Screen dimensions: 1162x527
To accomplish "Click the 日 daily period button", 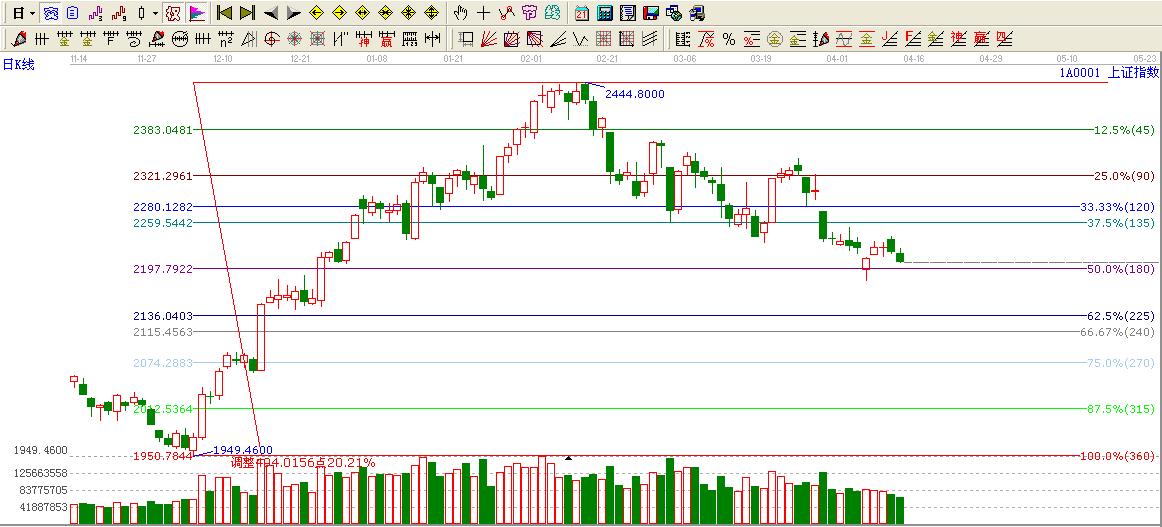I will pos(17,13).
